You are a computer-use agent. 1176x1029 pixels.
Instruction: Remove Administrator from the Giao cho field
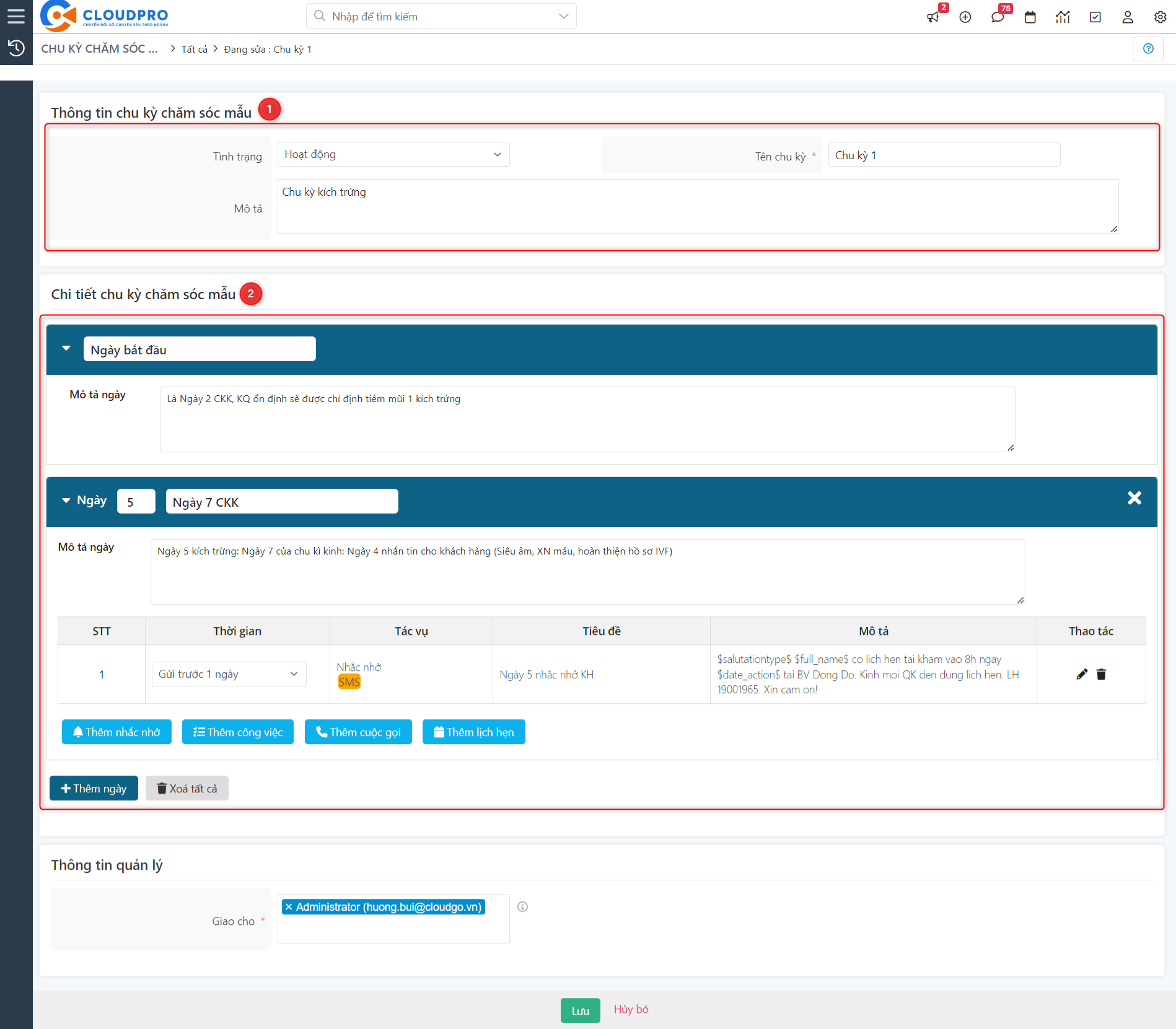click(289, 907)
